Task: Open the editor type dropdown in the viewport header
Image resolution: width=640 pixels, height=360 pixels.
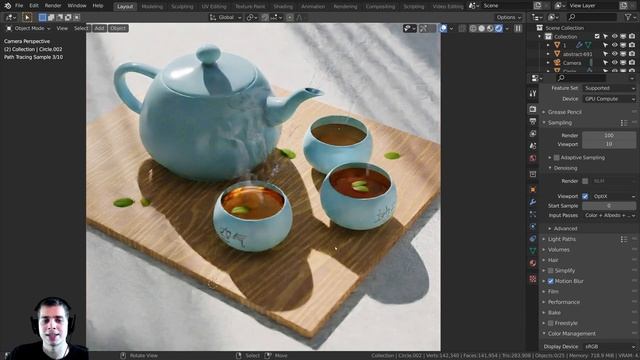Action: 10,18
